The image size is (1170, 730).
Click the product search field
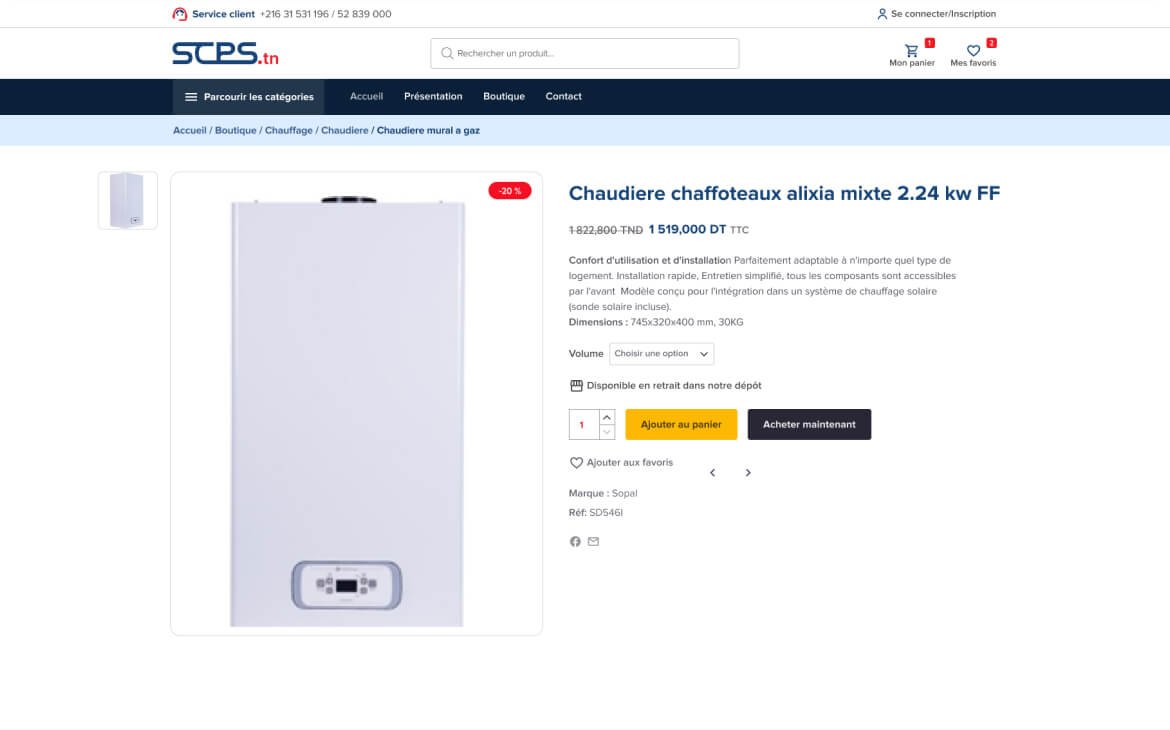(x=585, y=54)
